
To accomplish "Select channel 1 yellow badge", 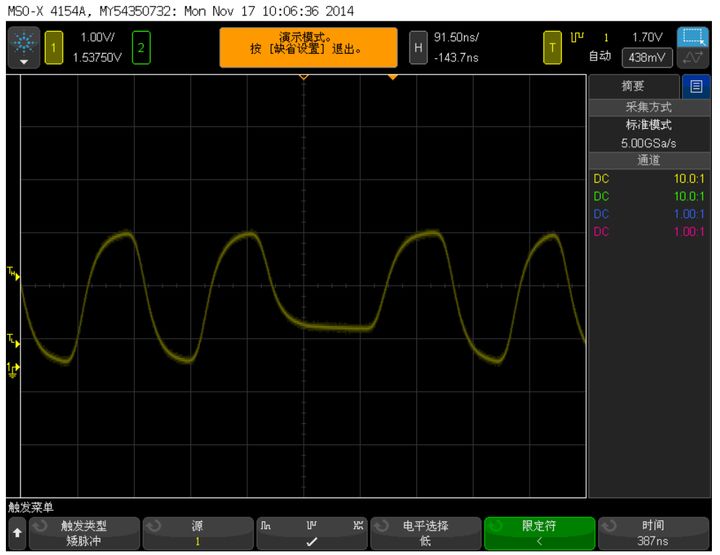I will tap(54, 48).
